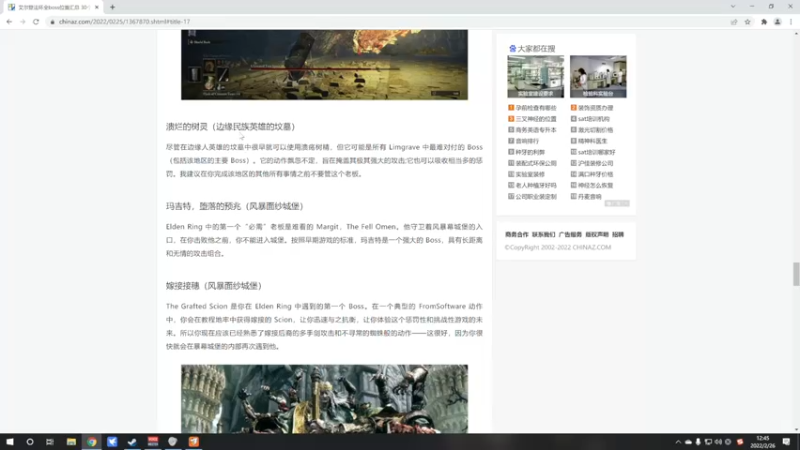Screen dimensions: 800x450
Task: Click the '联系我们' footer link
Action: 543,235
